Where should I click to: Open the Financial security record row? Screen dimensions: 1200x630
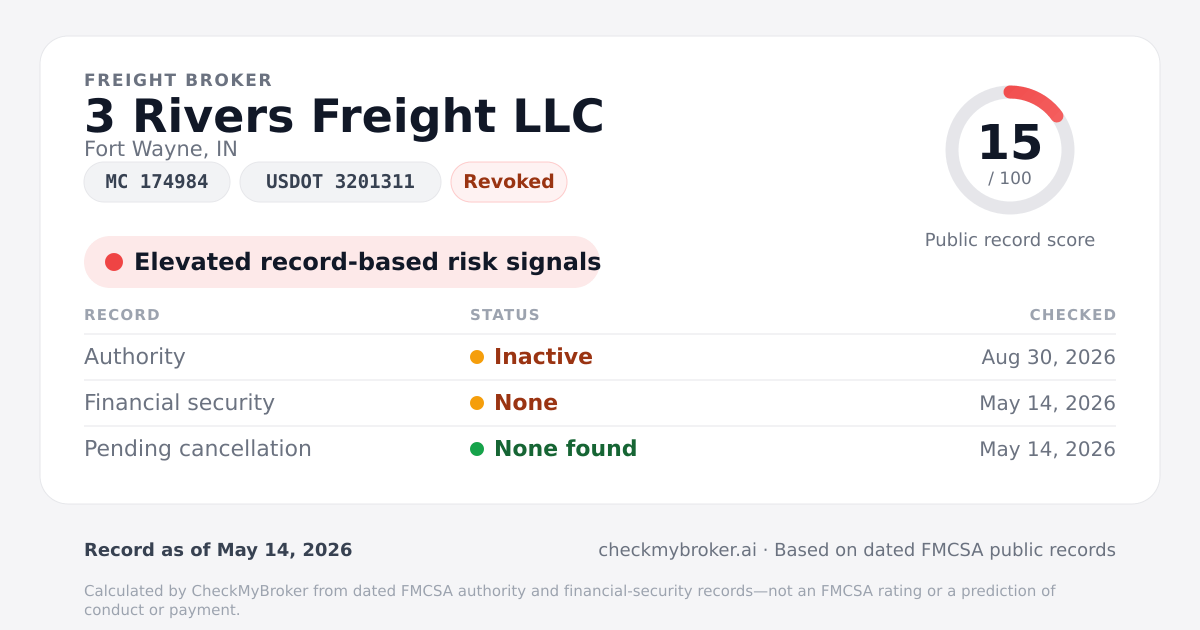pyautogui.click(x=600, y=403)
